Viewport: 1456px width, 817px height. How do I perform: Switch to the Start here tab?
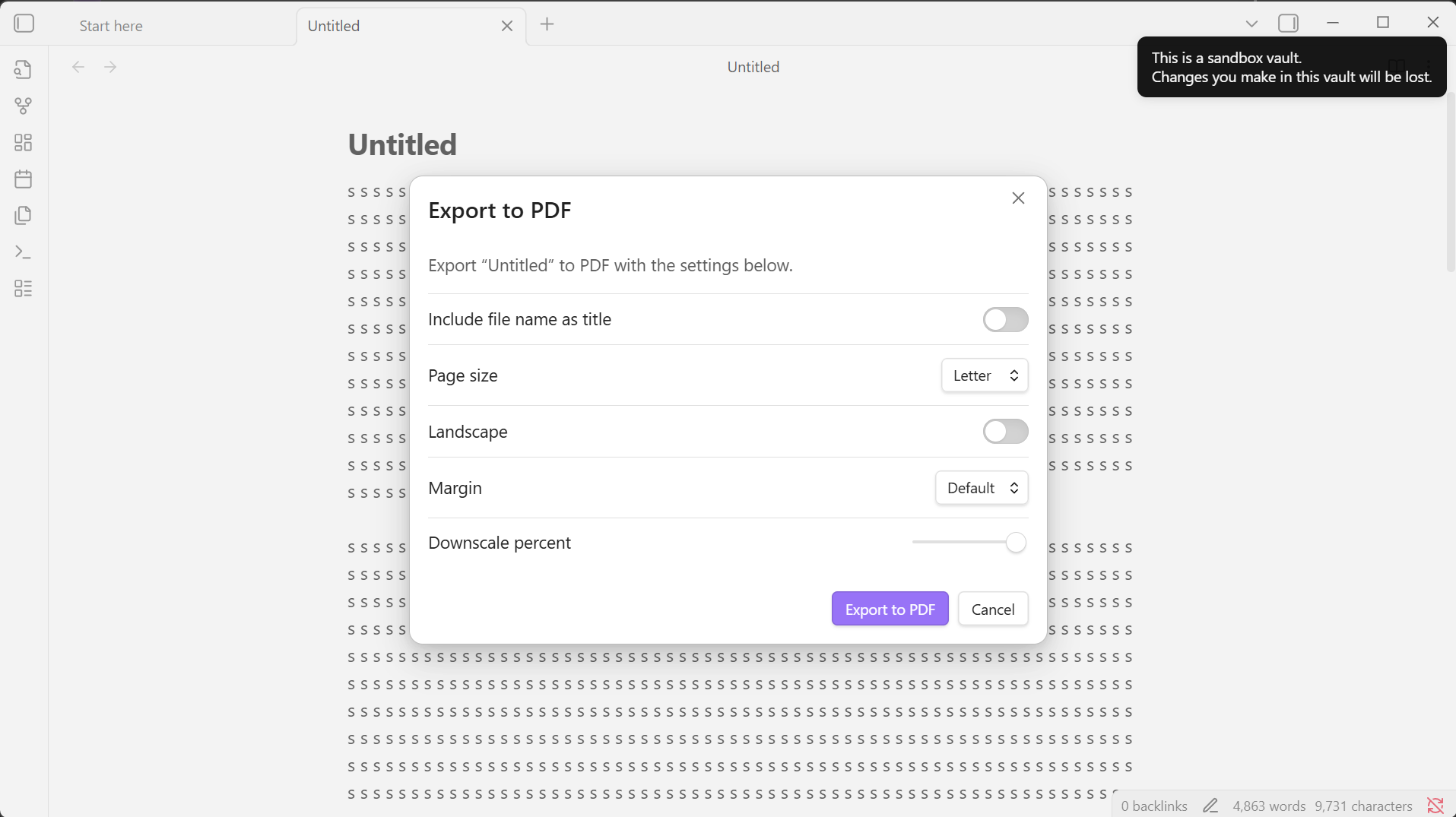coord(111,26)
